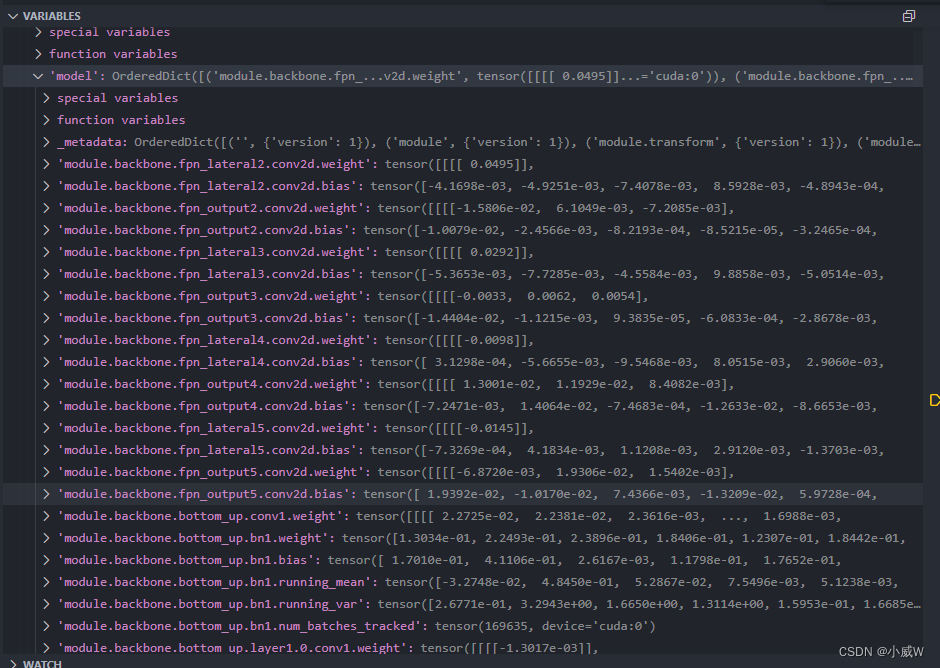
Task: Expand the outermost special variables row above 'model'
Action: click(x=38, y=32)
